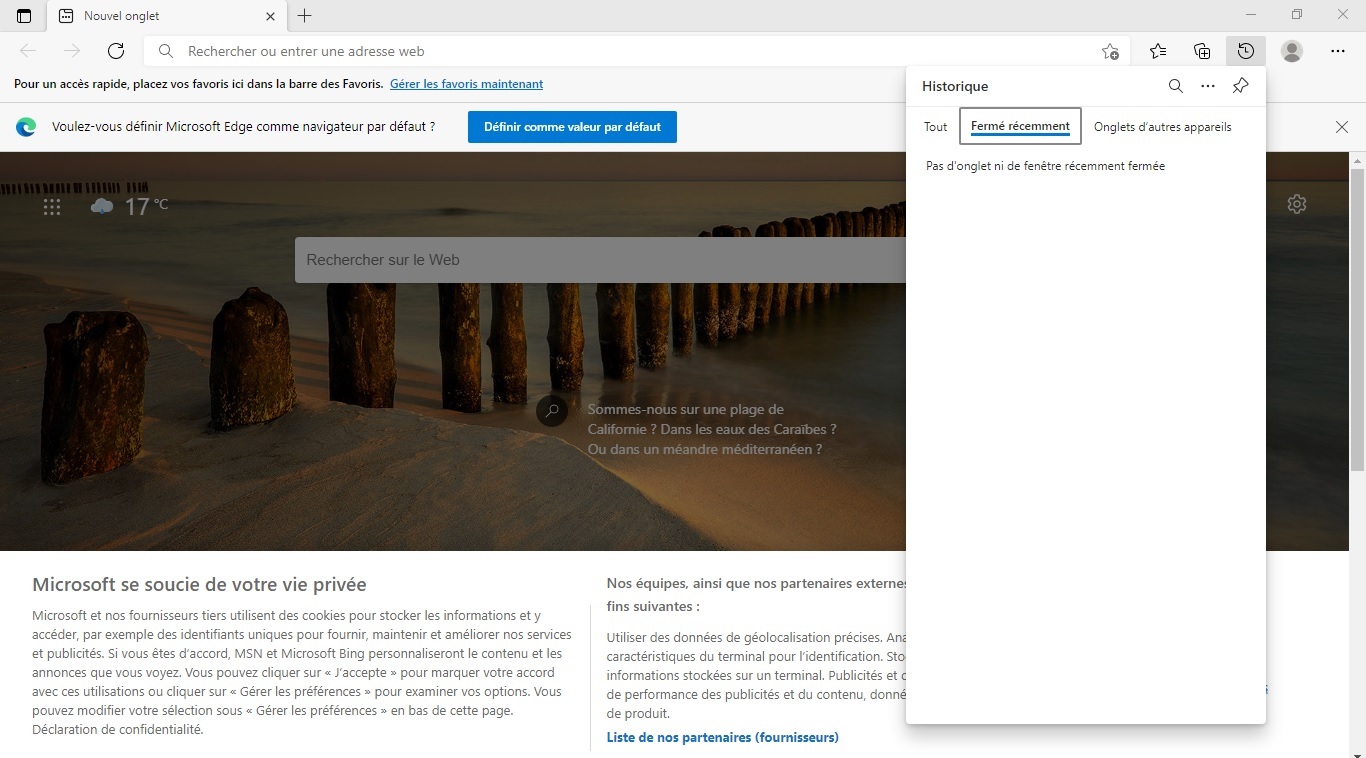Screen dimensions: 1366x758
Task: Refresh the current page
Action: 116,51
